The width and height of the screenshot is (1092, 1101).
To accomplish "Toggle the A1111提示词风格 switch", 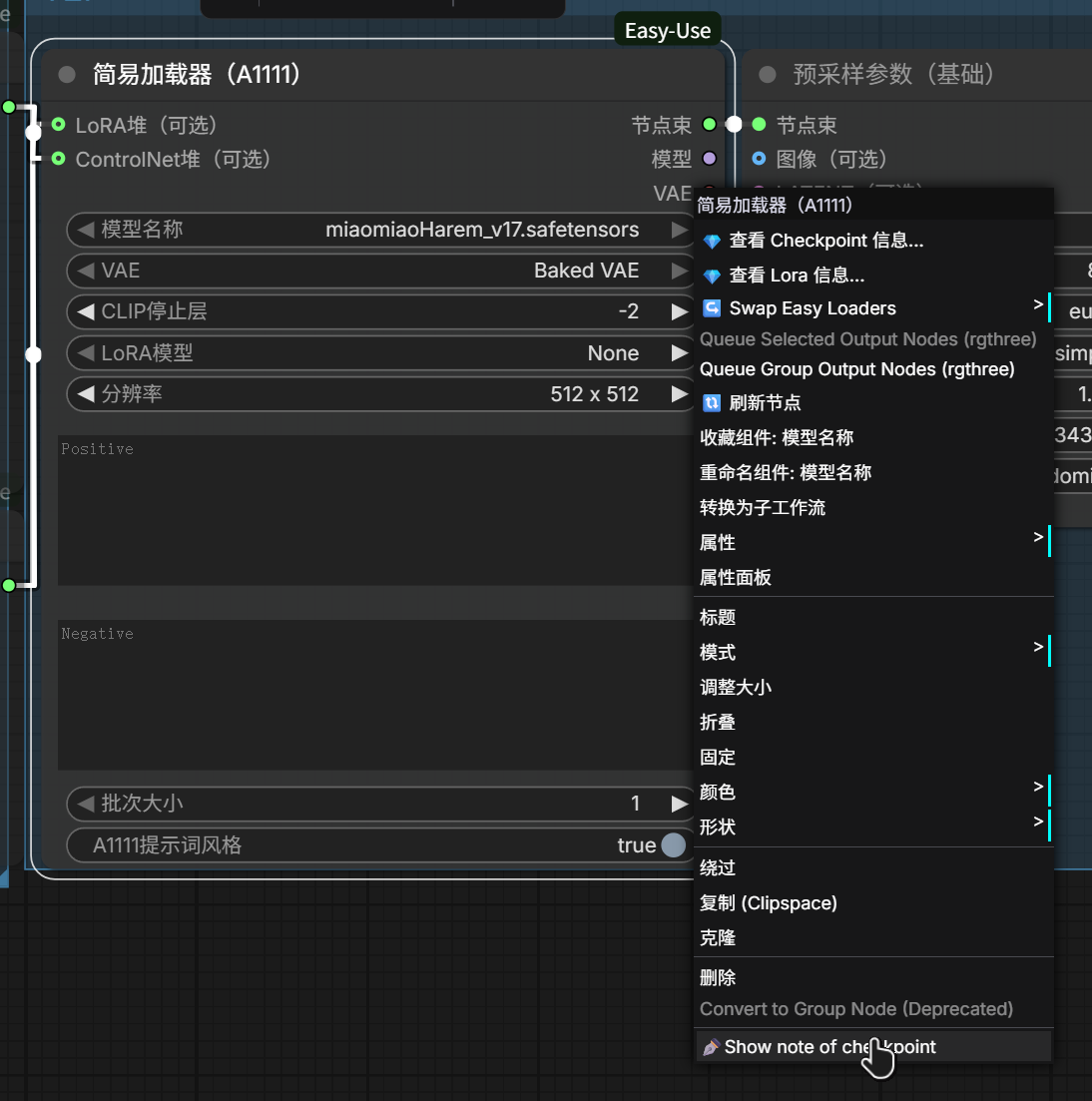I will tap(673, 844).
